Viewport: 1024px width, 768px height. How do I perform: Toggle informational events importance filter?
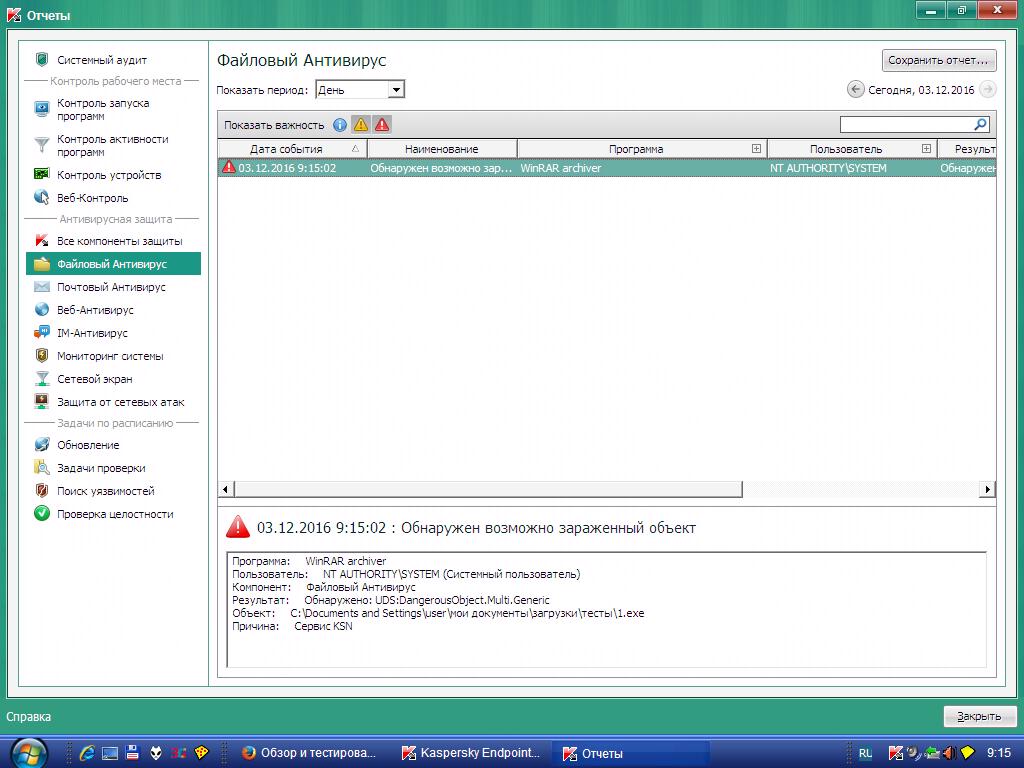coord(340,125)
